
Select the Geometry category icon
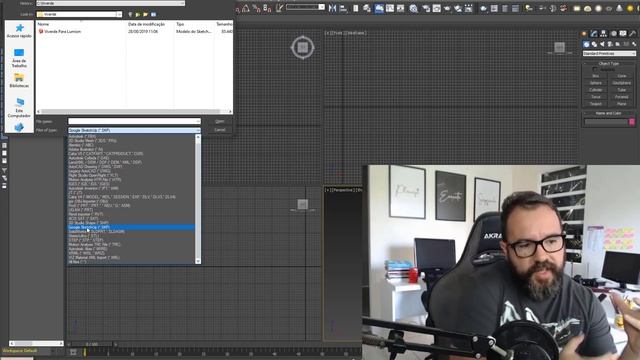pos(586,44)
